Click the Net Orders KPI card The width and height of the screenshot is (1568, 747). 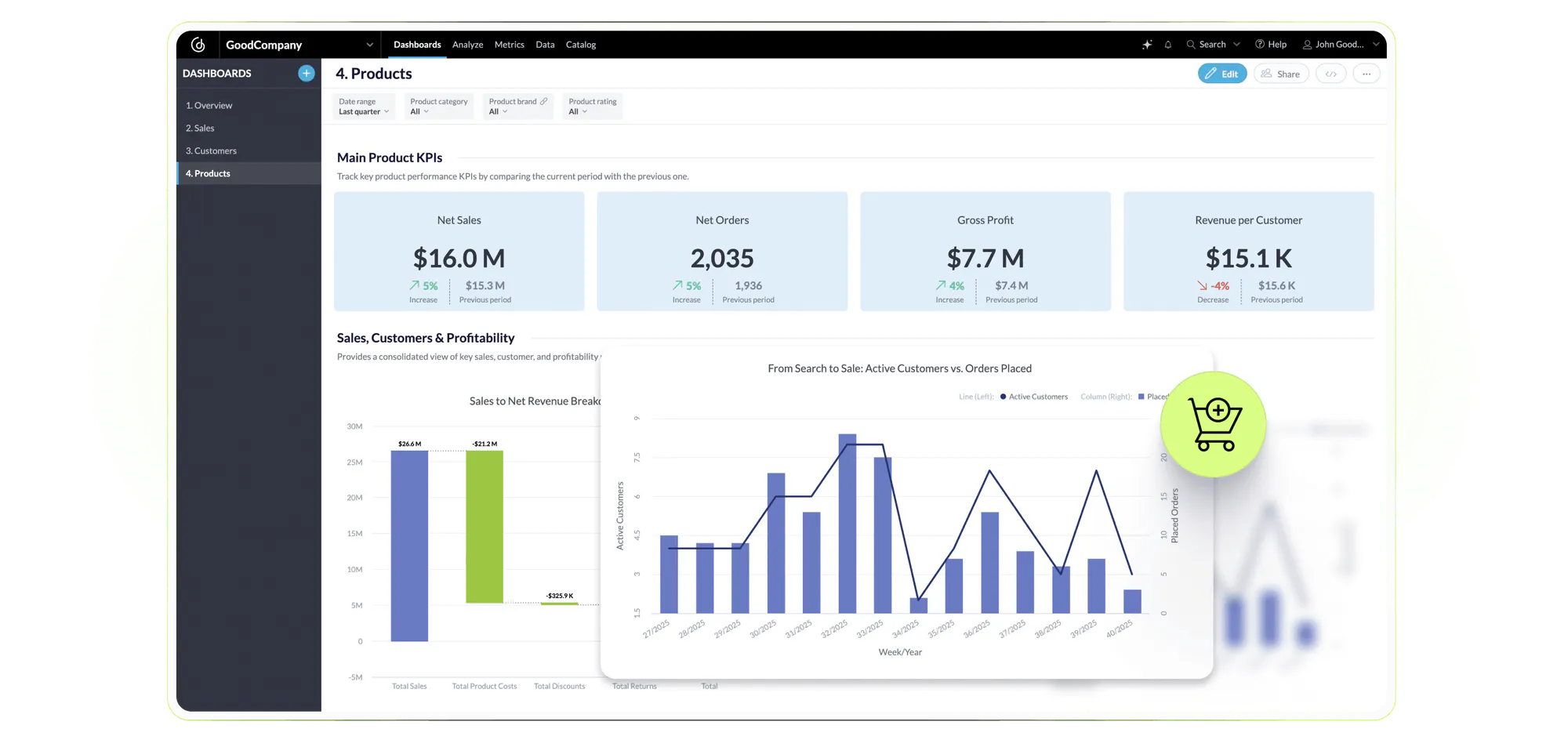pyautogui.click(x=722, y=251)
